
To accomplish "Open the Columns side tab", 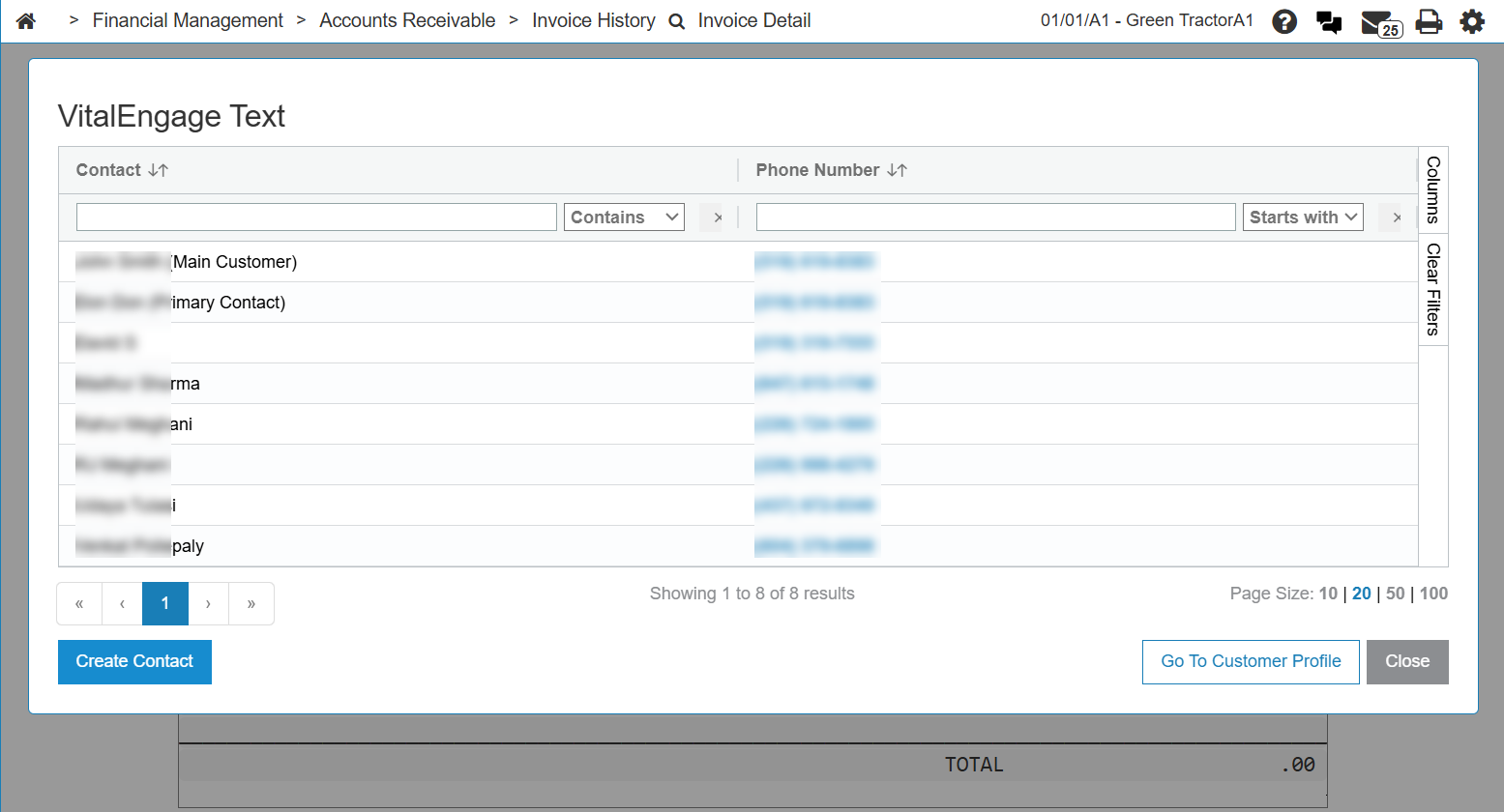I will tap(1433, 189).
